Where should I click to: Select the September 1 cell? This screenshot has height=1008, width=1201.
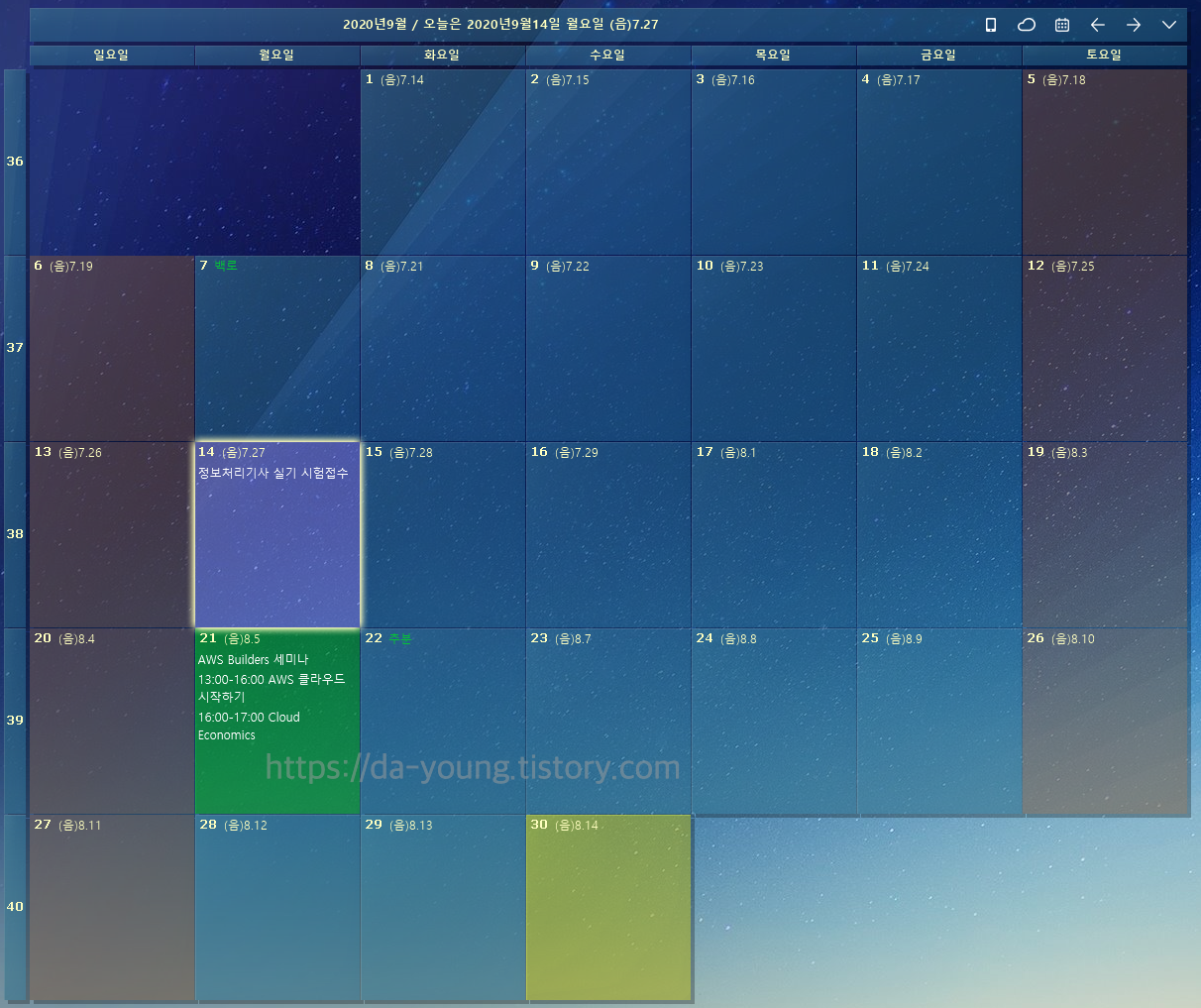click(x=443, y=159)
